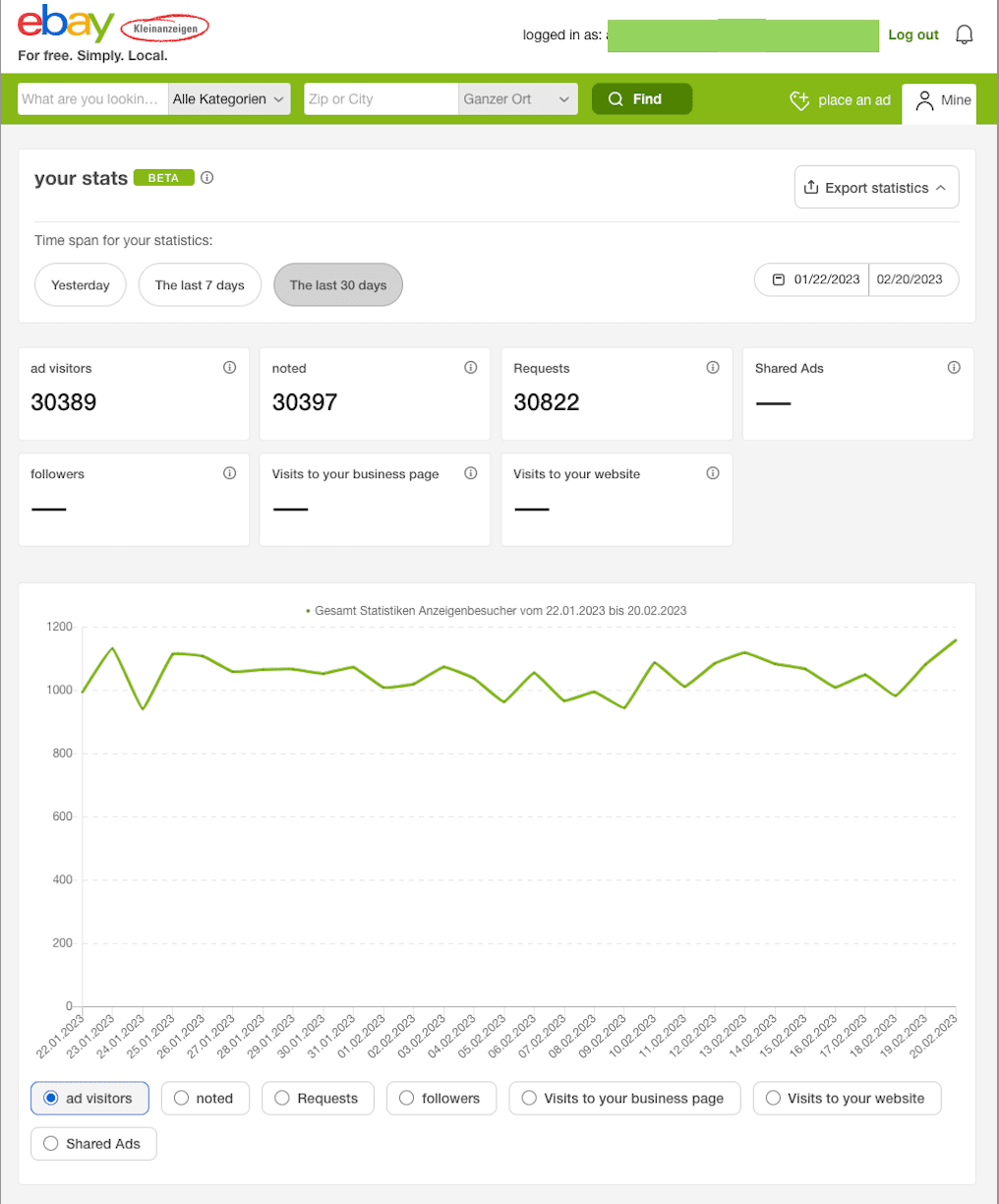
Task: Click info icon beside your stats BETA
Action: pyautogui.click(x=206, y=178)
